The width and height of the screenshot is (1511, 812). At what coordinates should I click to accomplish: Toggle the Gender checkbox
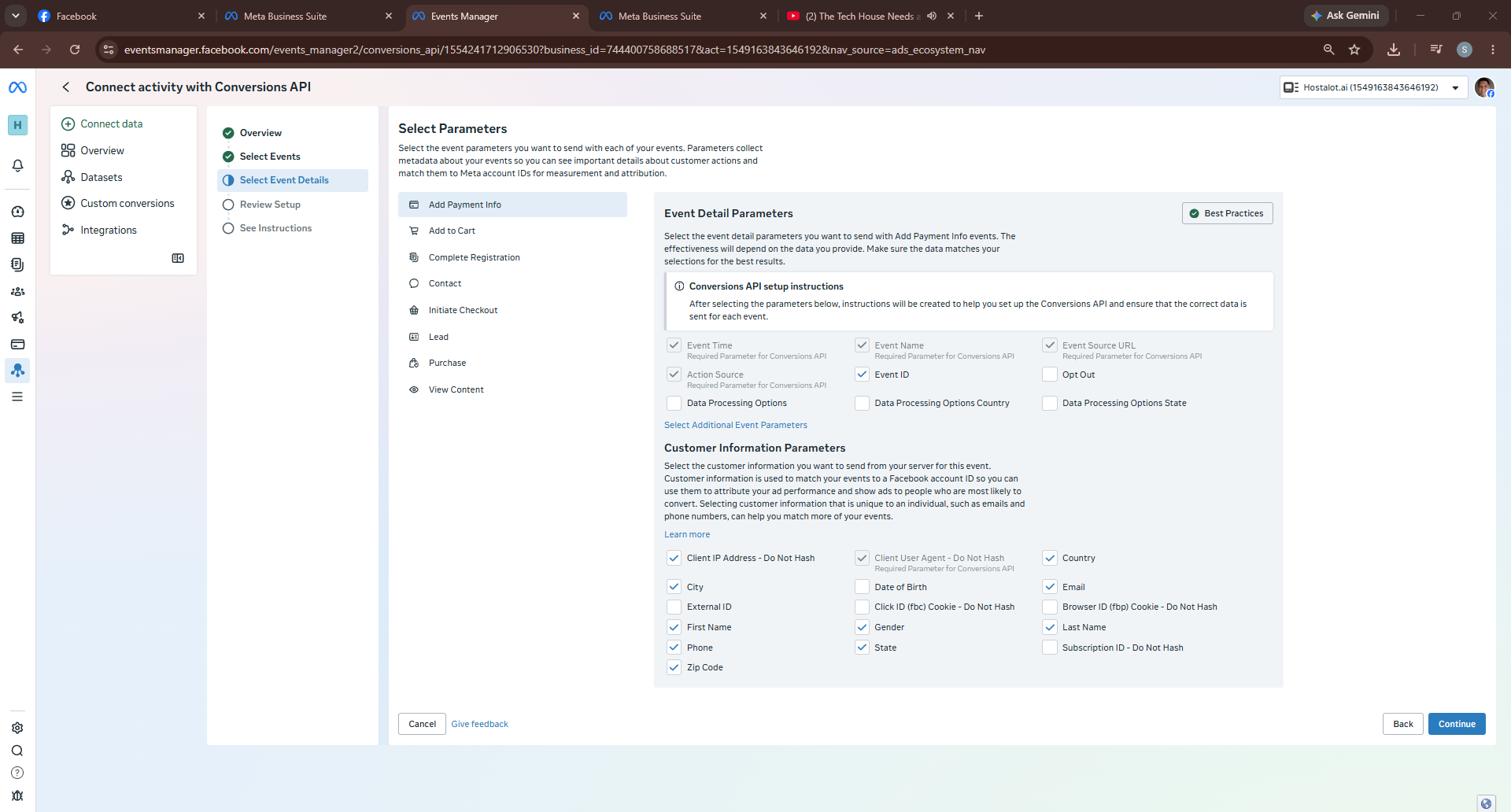pos(862,627)
